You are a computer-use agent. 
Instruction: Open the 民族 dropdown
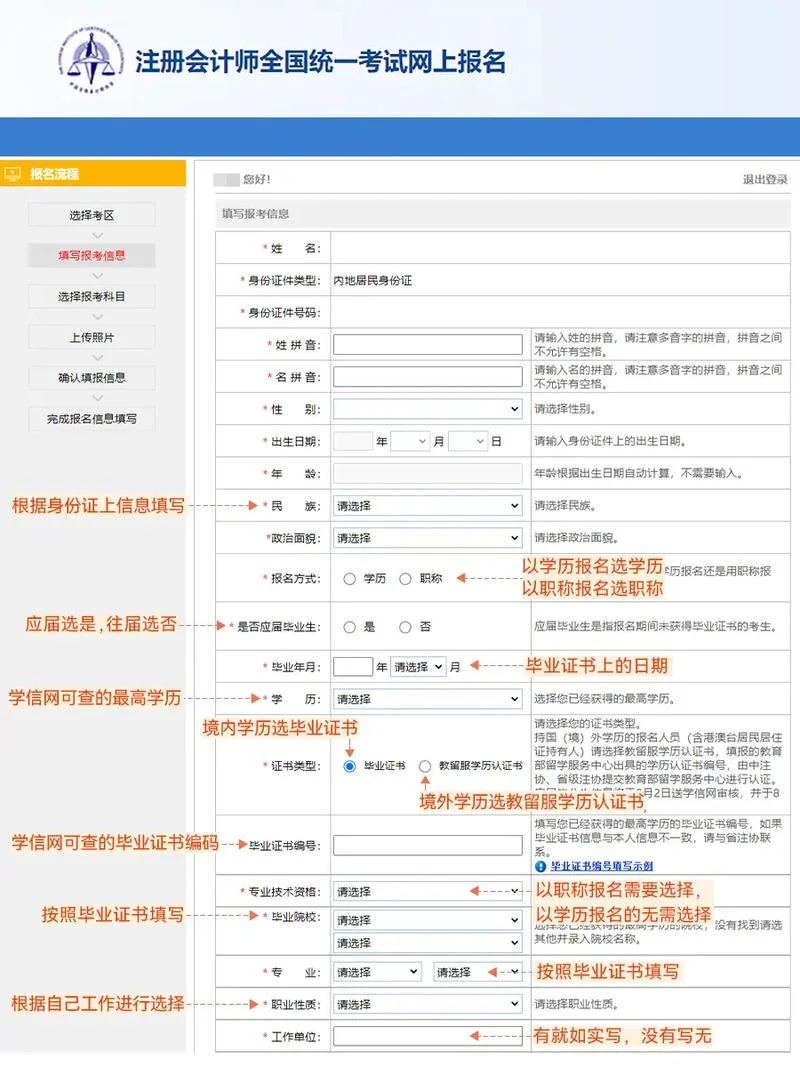(x=427, y=506)
